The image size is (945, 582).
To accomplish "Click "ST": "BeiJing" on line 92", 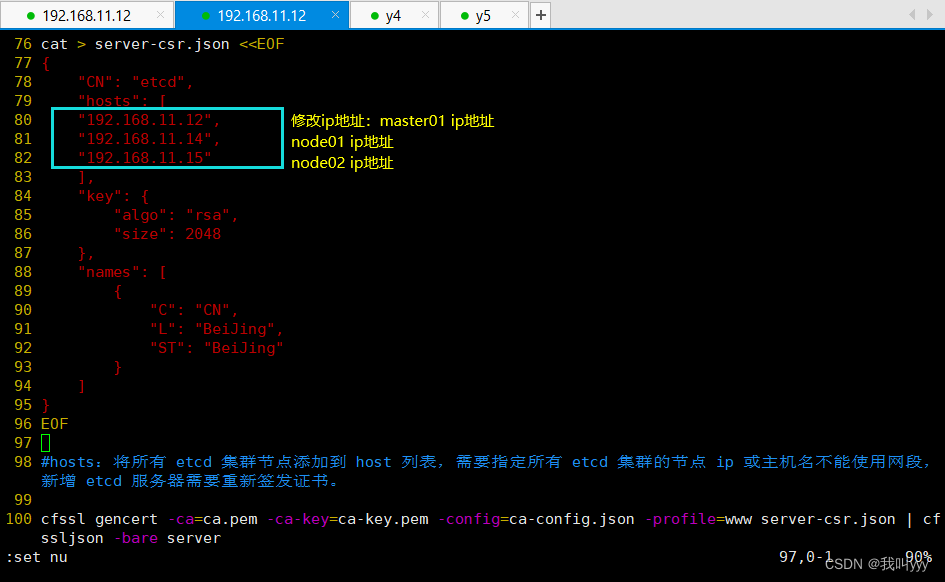I will point(217,348).
